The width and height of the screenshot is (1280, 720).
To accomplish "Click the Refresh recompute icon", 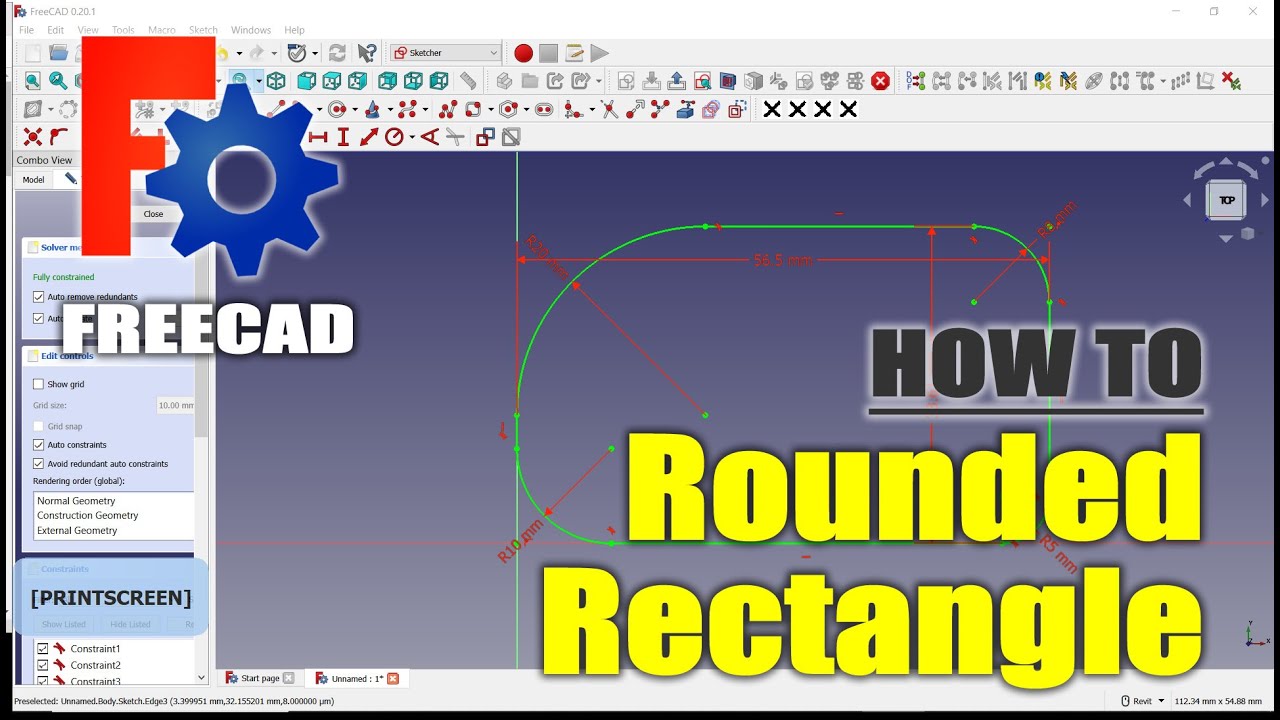I will 337,53.
